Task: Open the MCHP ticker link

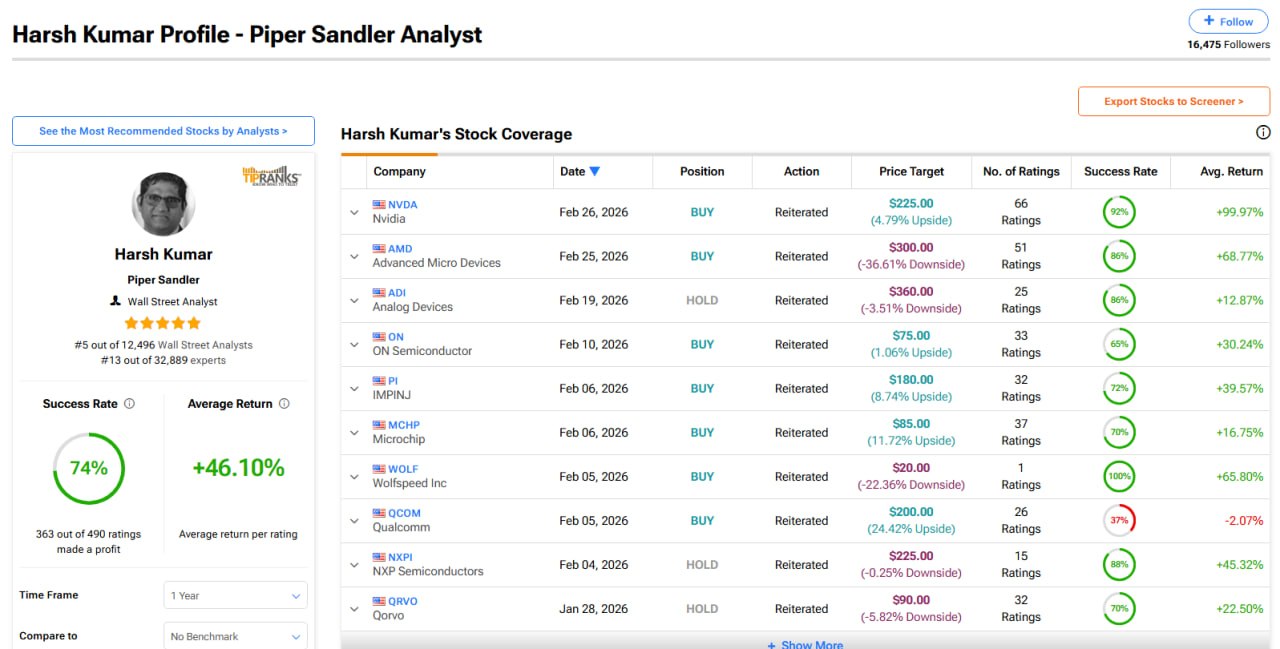Action: click(x=404, y=424)
